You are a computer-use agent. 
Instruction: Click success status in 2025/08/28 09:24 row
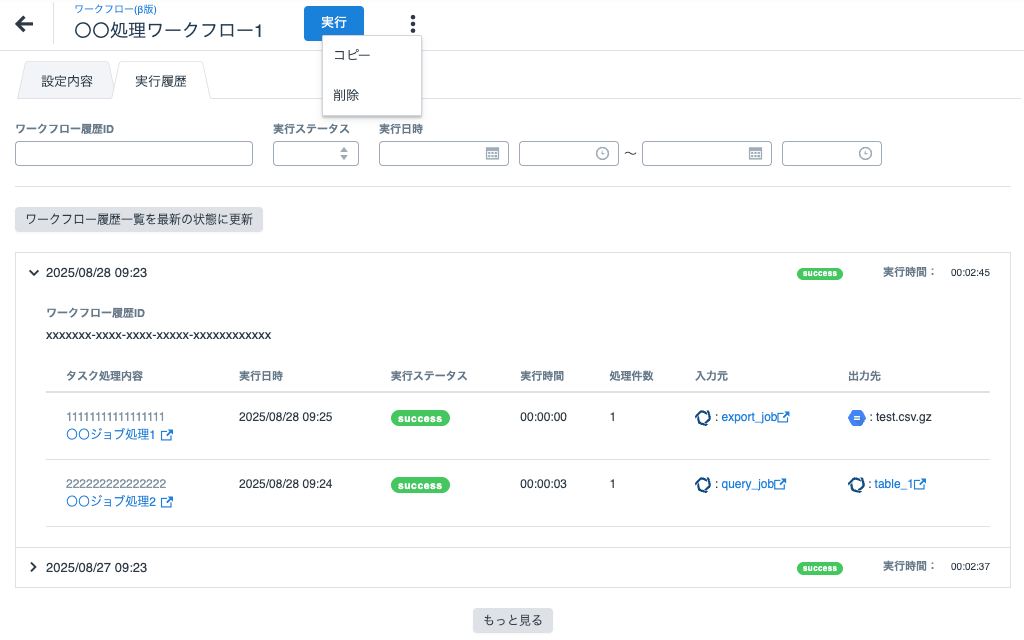tap(420, 485)
